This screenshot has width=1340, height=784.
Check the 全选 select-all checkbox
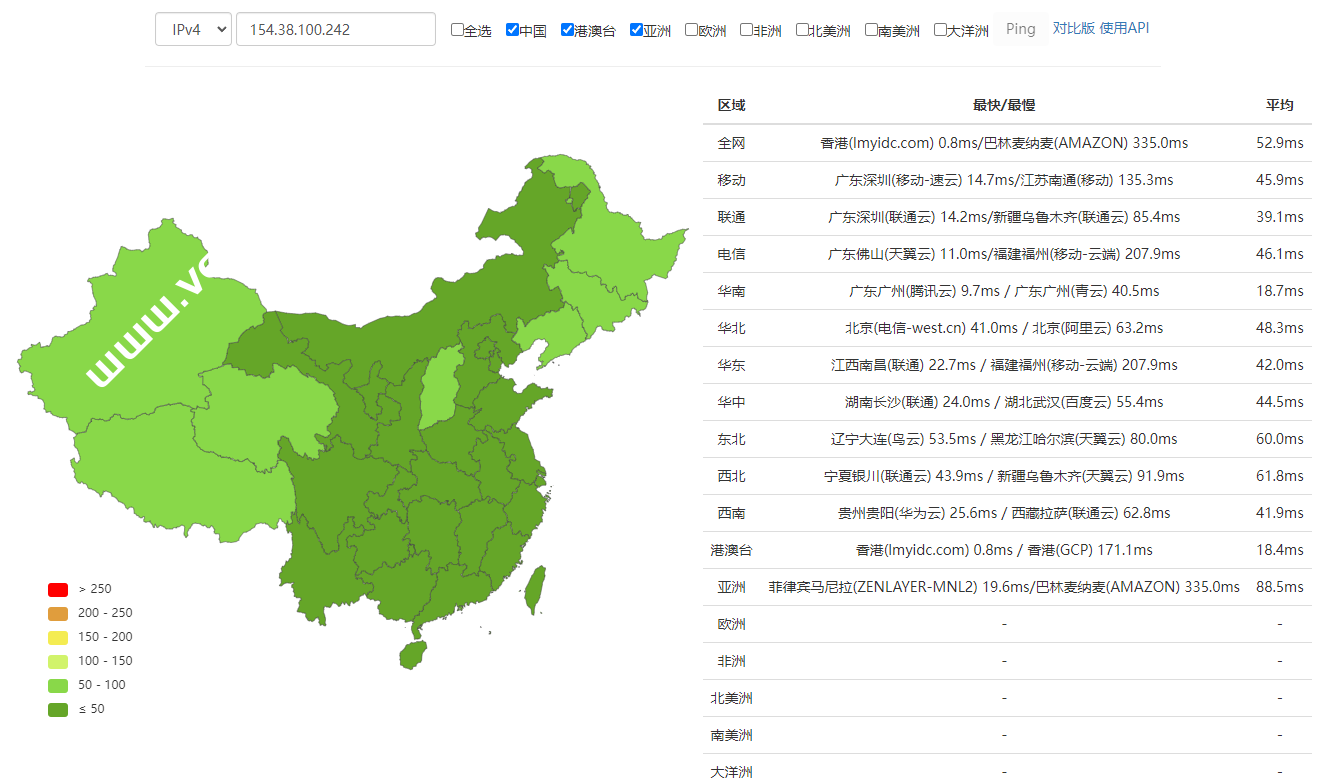457,30
